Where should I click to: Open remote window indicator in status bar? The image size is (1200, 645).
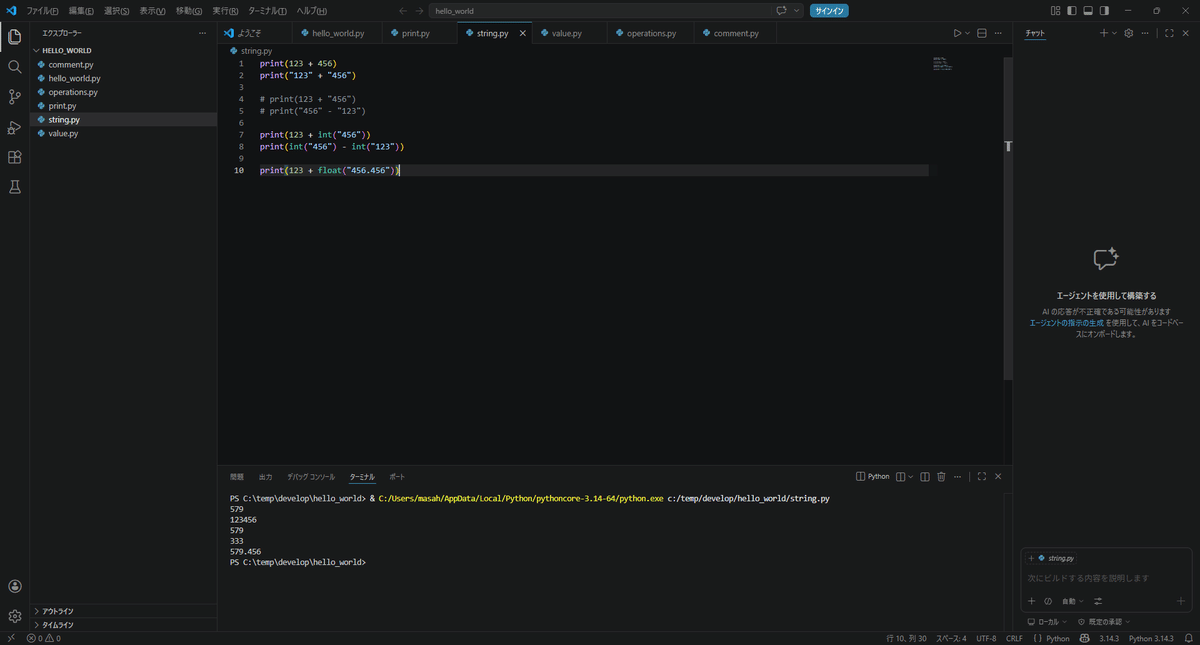click(11, 638)
